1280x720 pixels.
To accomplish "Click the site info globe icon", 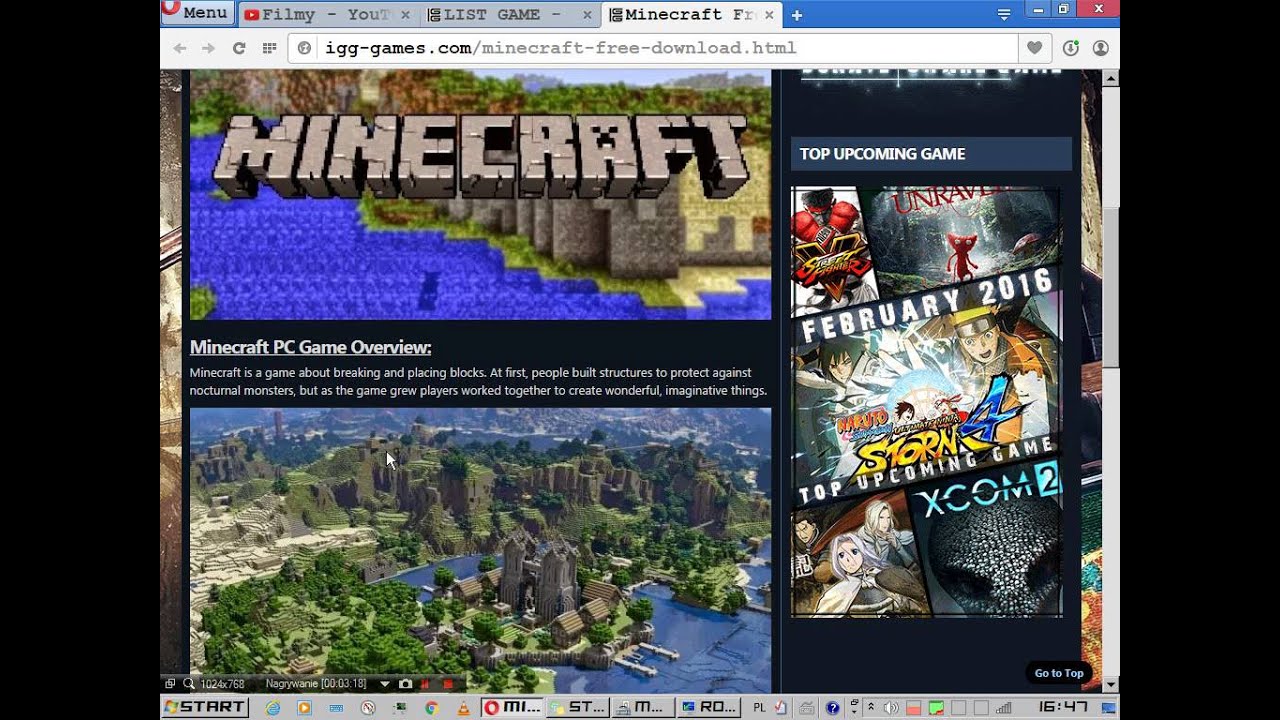I will click(305, 48).
